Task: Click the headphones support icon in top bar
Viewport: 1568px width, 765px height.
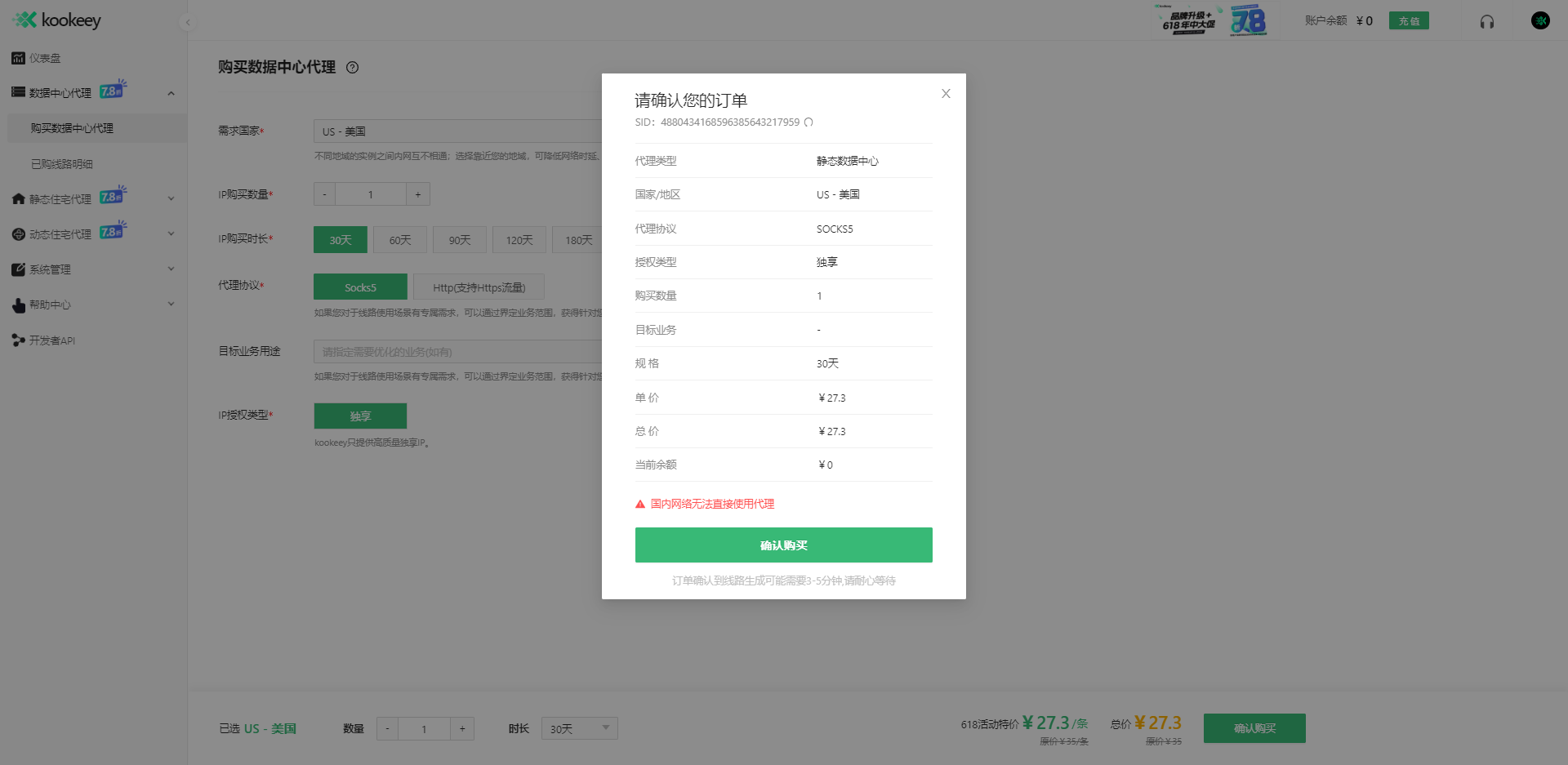Action: click(x=1486, y=20)
